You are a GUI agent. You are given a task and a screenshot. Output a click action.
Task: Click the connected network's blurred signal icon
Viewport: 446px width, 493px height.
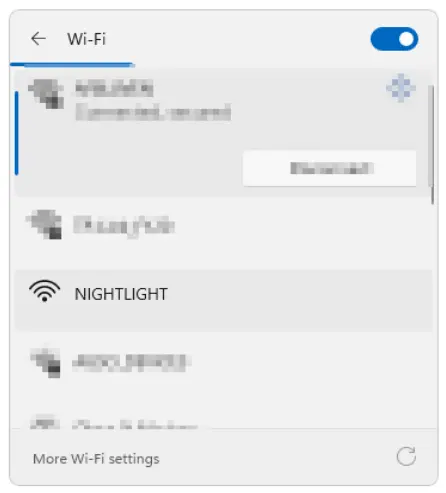pyautogui.click(x=46, y=94)
